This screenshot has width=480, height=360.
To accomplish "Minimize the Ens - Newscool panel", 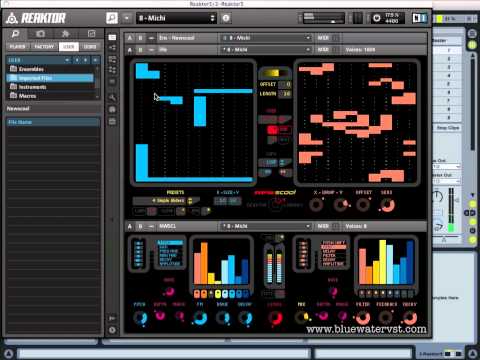I will click(x=151, y=38).
